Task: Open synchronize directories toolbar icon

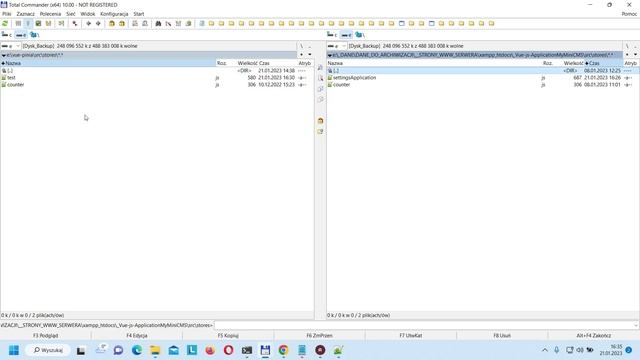Action: [178, 24]
